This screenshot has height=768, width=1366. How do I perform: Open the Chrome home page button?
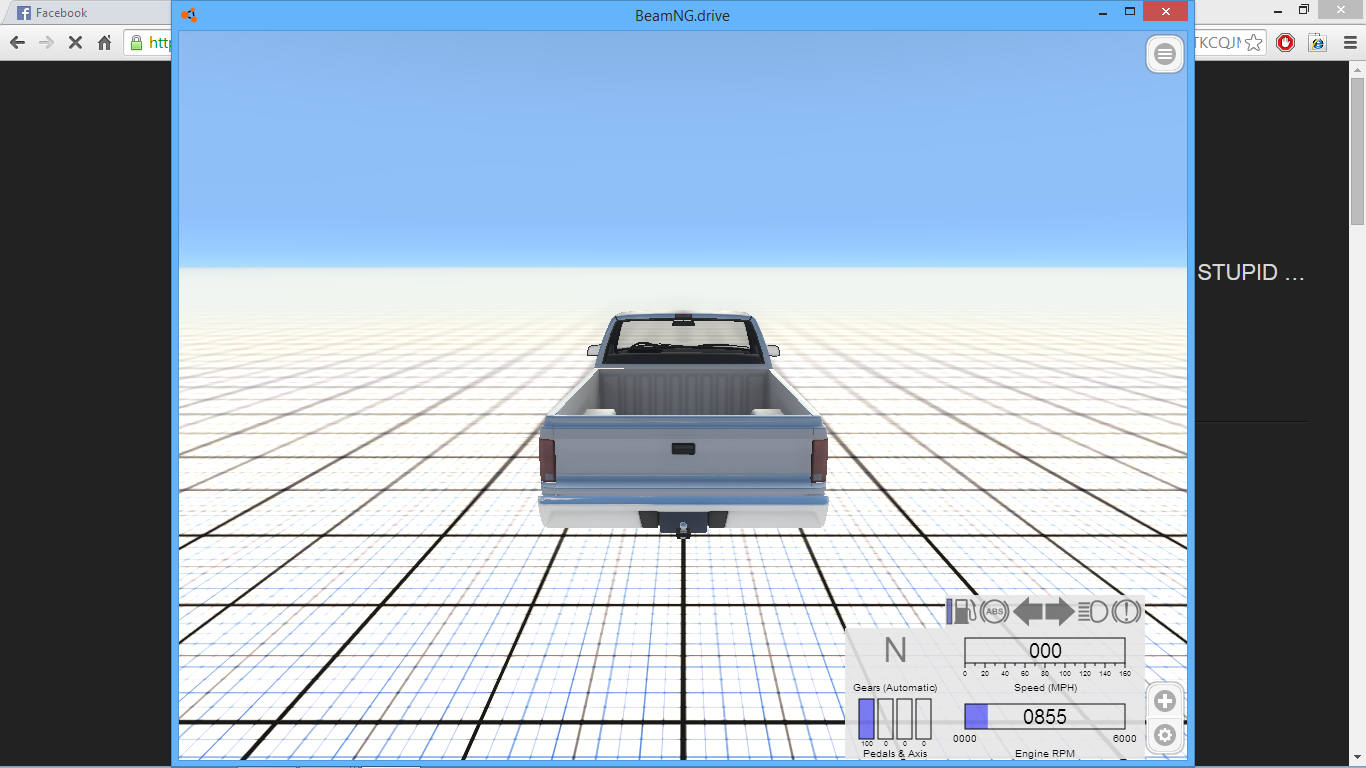click(x=104, y=43)
